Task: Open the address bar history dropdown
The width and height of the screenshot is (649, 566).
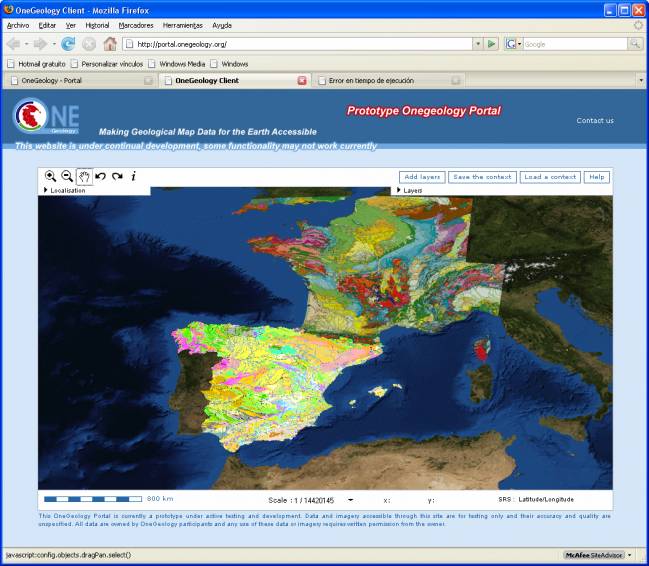Action: [478, 43]
